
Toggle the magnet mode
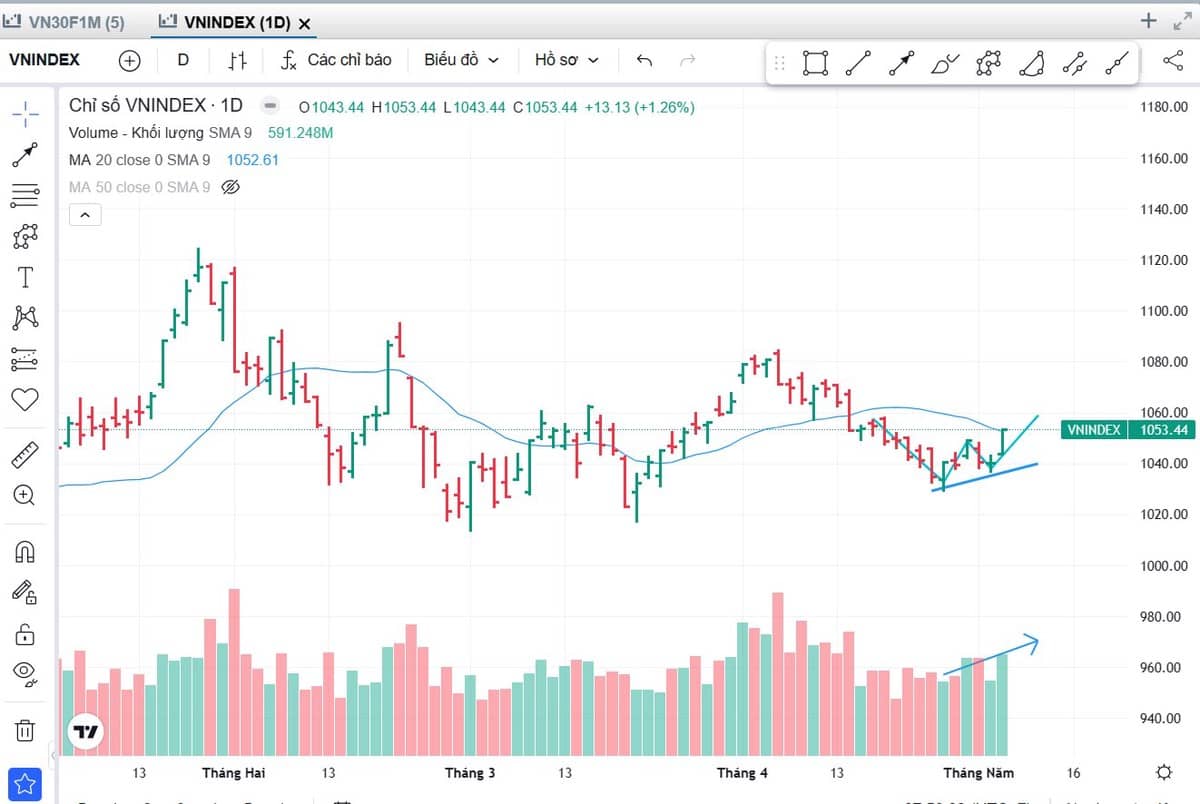[25, 551]
